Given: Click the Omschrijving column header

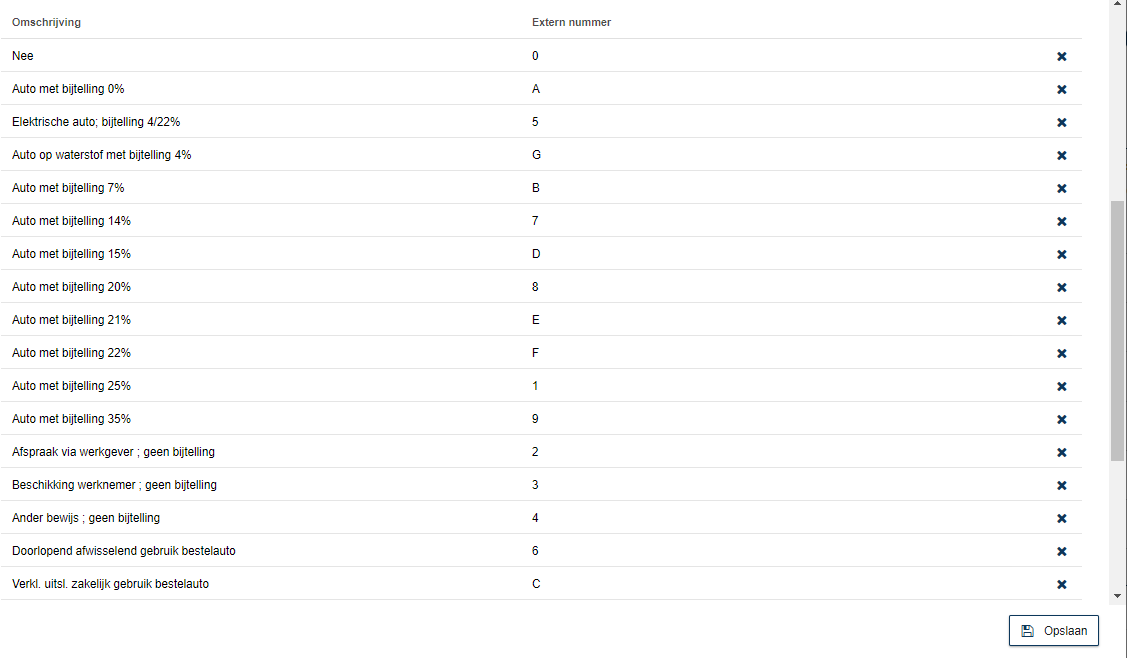Looking at the screenshot, I should (x=46, y=22).
